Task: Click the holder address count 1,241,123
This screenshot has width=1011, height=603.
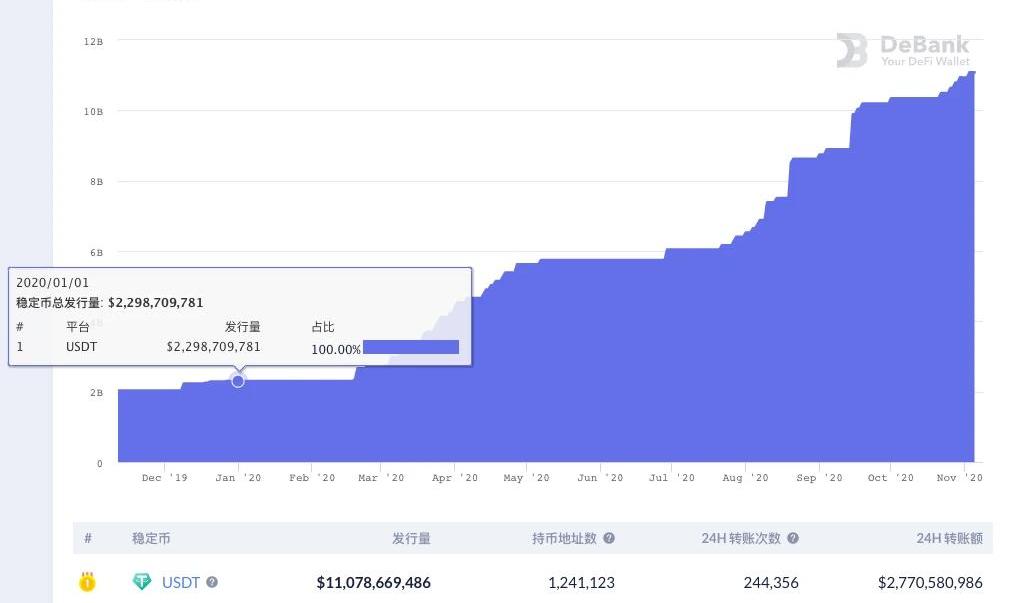Action: coord(581,582)
